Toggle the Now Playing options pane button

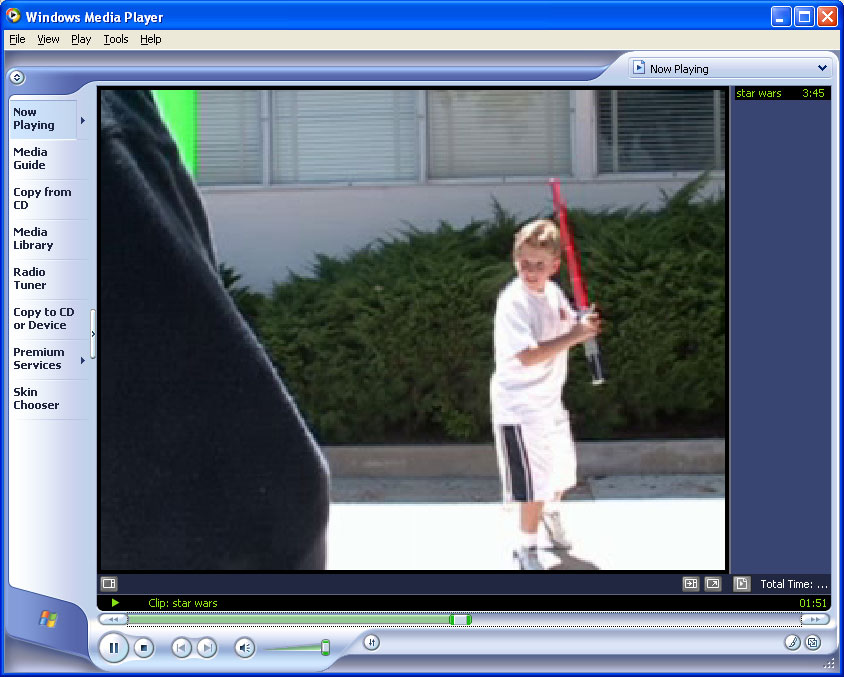pyautogui.click(x=109, y=583)
